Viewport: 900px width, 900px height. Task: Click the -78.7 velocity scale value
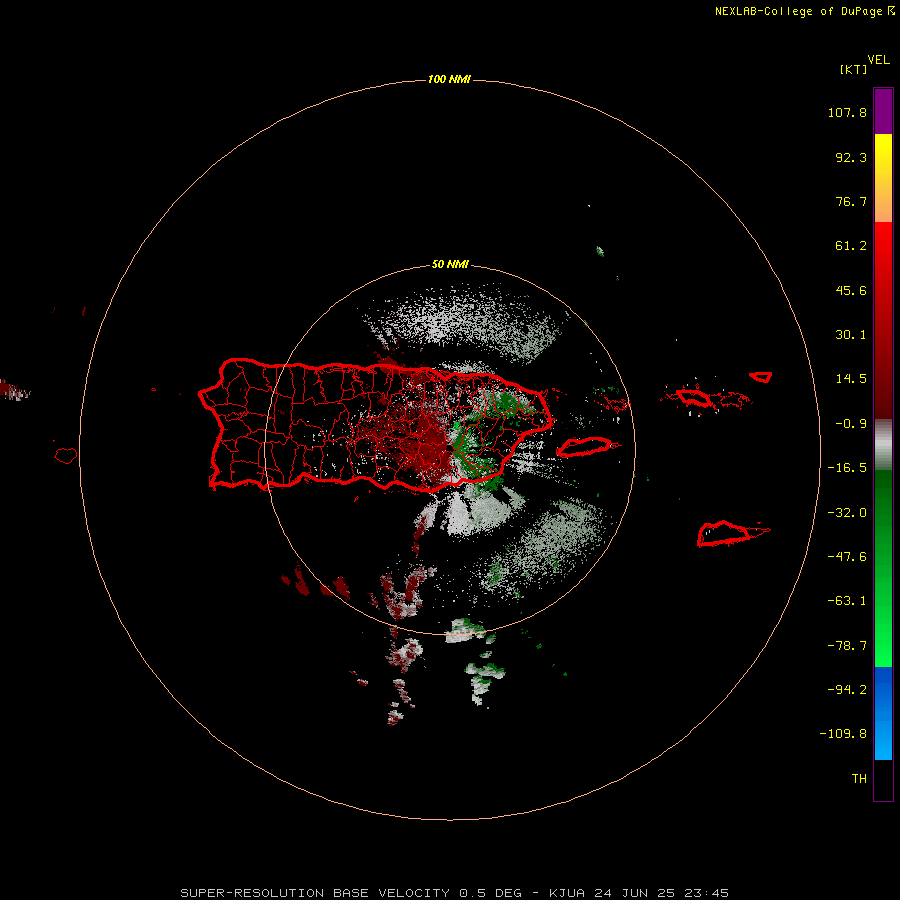pyautogui.click(x=847, y=646)
